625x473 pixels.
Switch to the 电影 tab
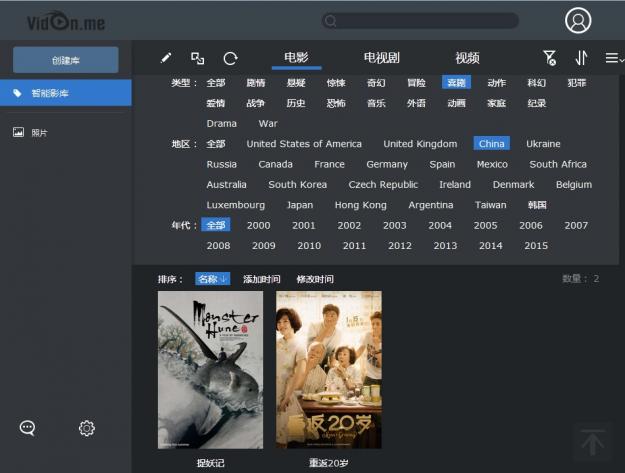(296, 58)
